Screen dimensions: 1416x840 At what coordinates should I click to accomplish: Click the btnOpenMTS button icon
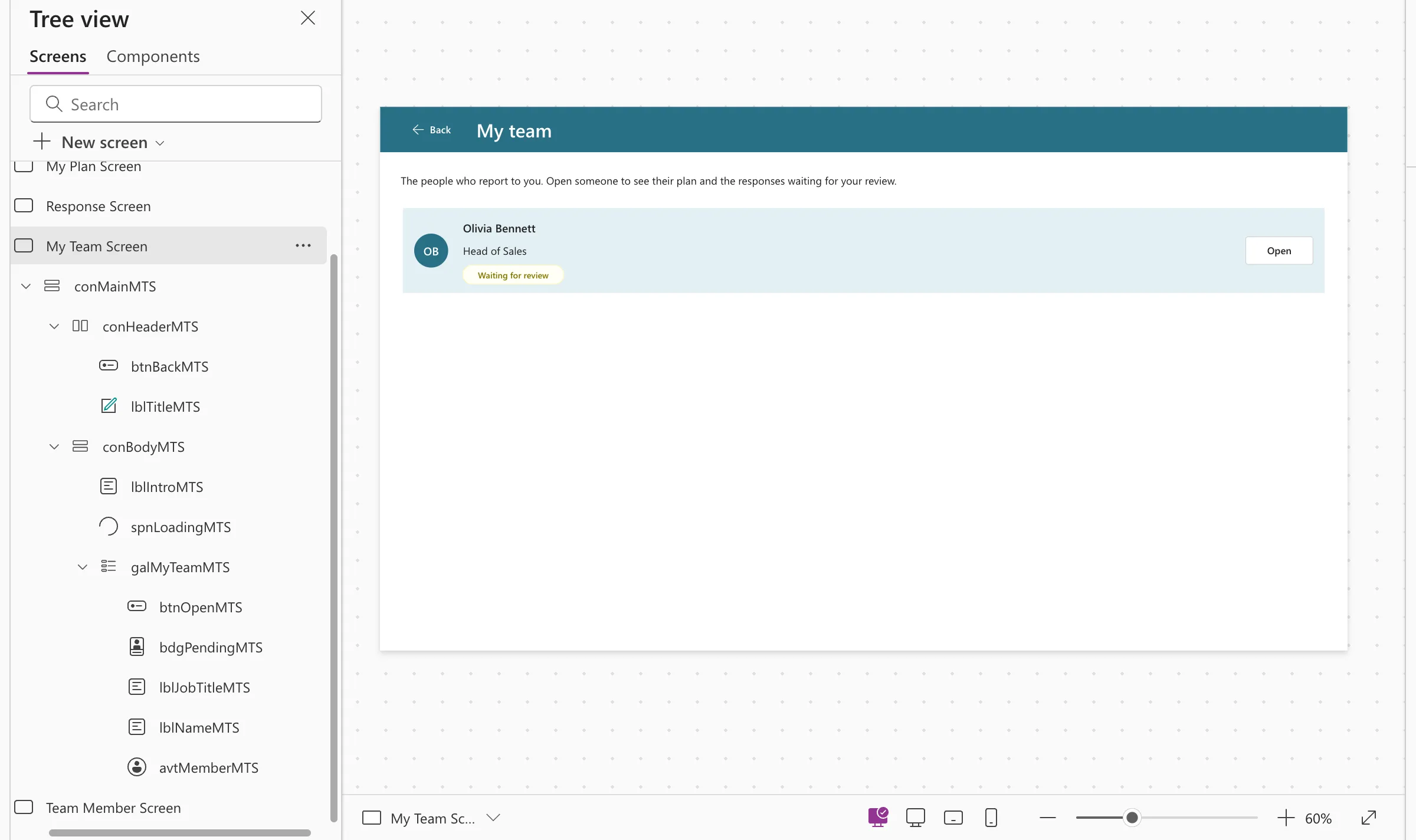click(x=137, y=606)
